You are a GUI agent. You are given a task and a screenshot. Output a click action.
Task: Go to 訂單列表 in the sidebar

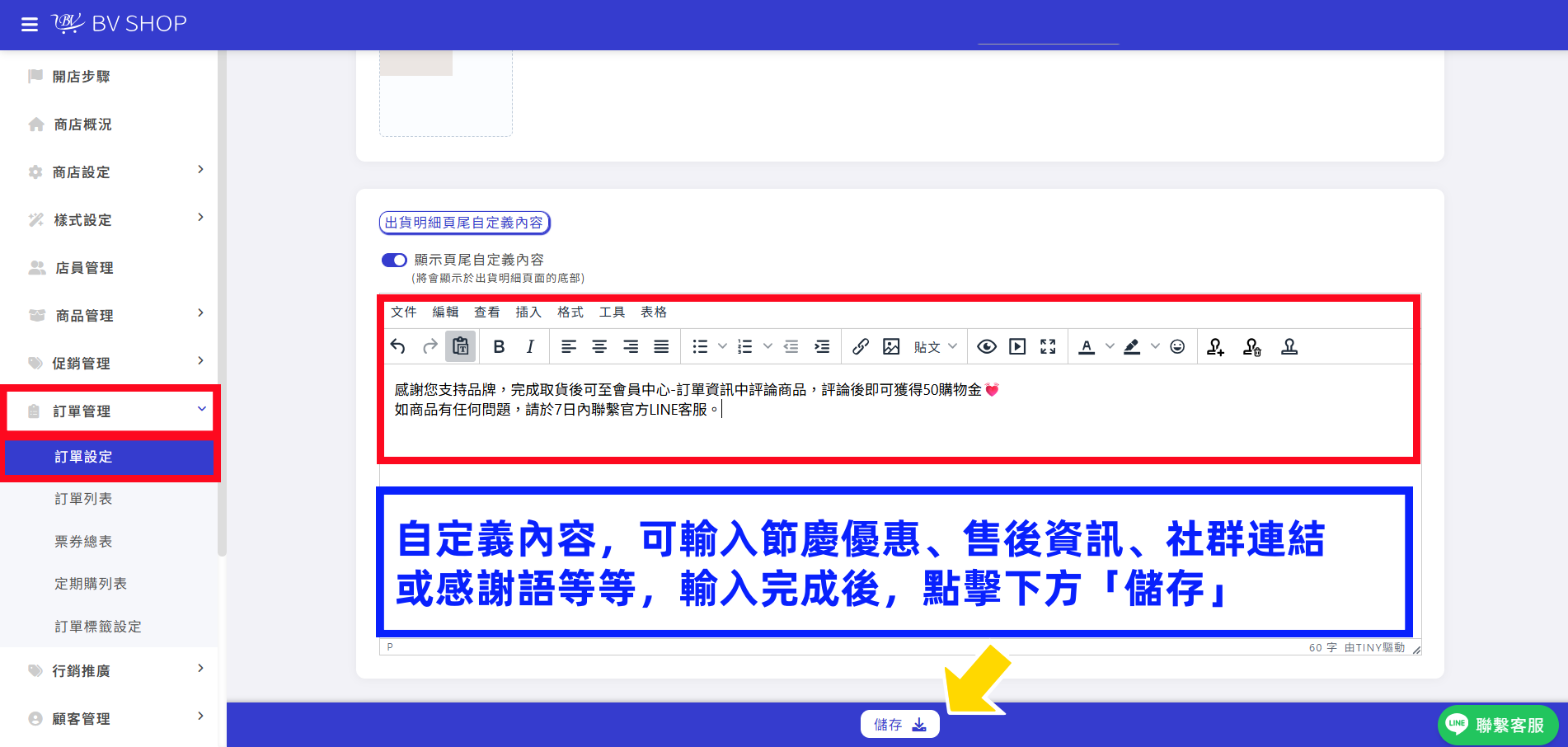(83, 499)
